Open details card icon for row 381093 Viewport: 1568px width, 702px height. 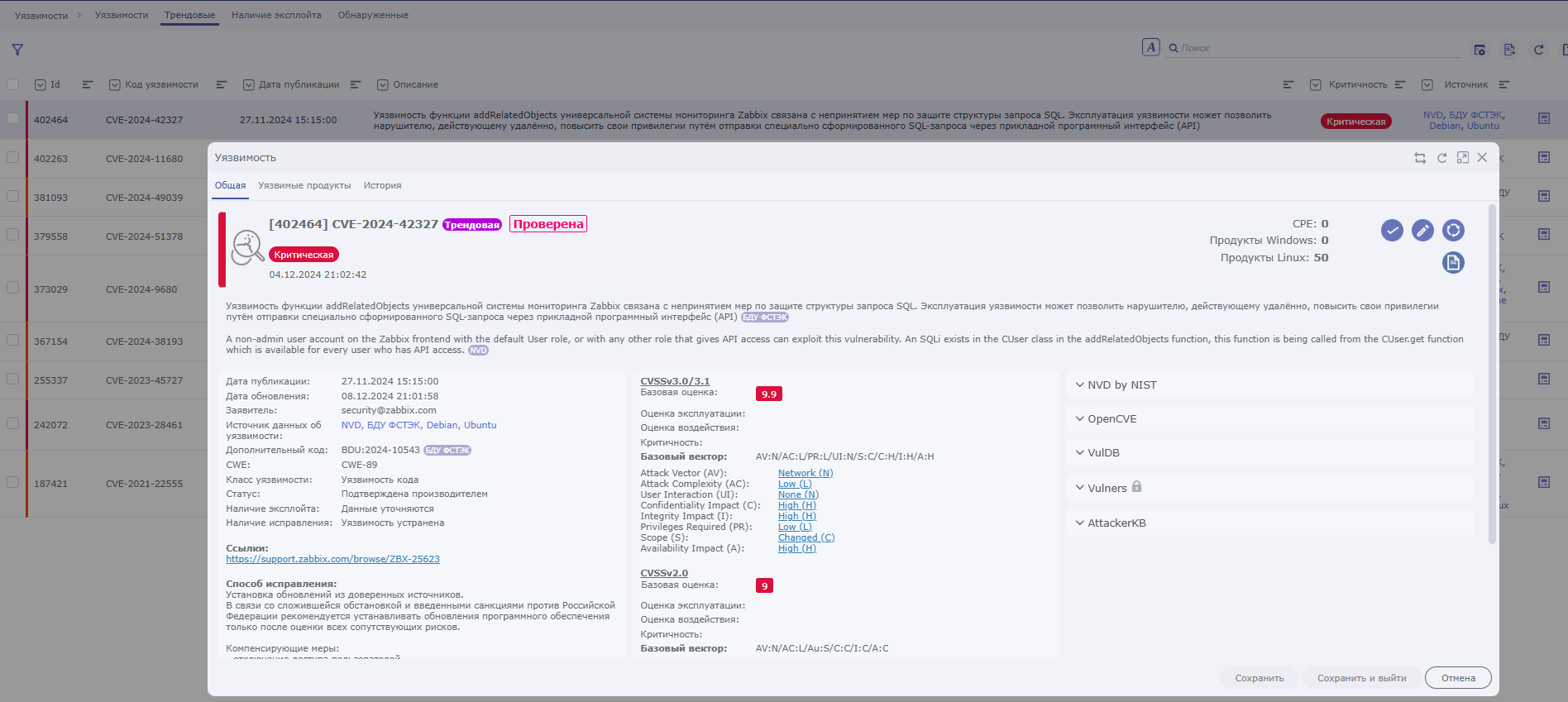(x=1544, y=196)
